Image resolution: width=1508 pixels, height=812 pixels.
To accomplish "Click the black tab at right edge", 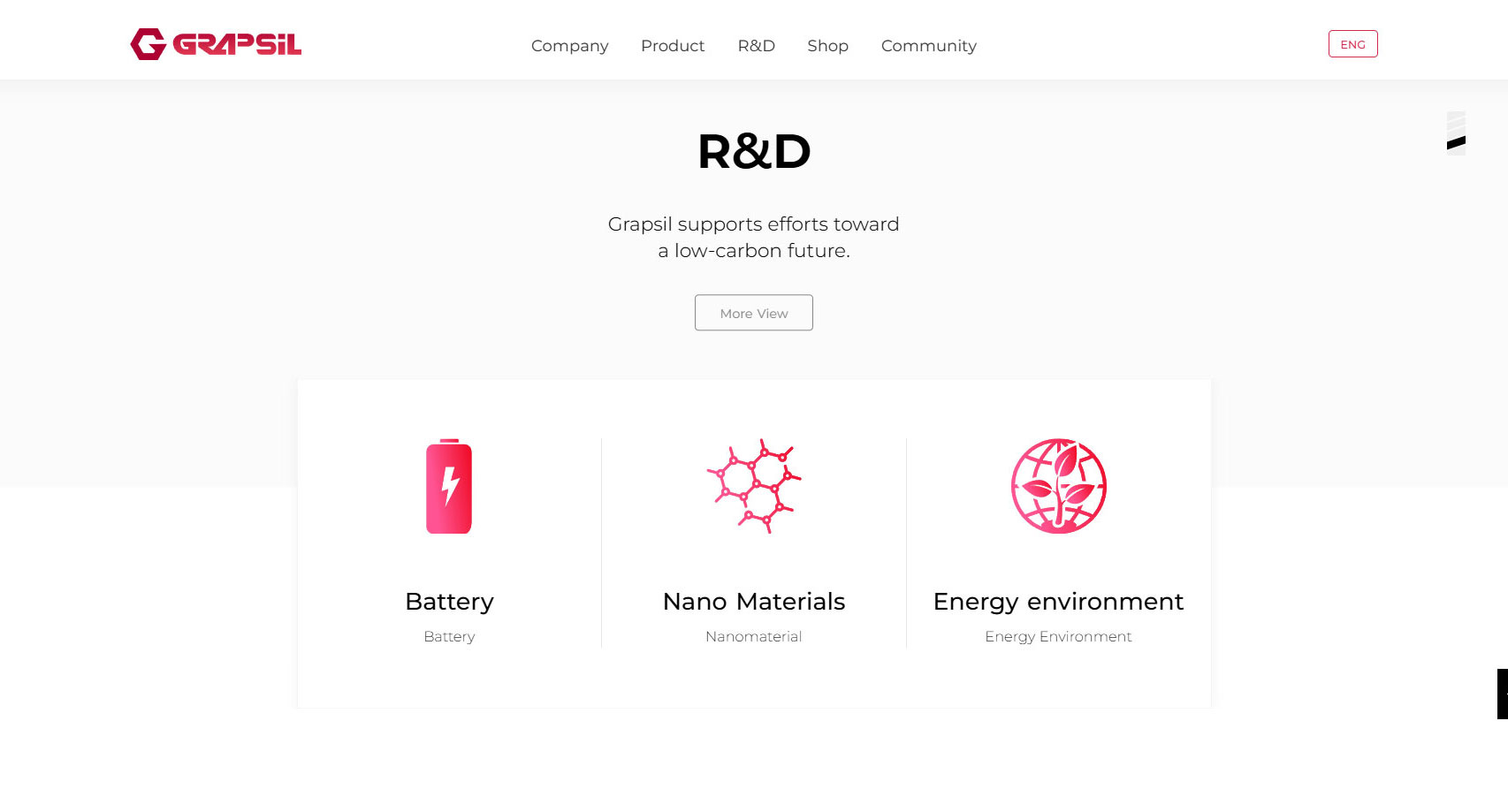I will point(1502,694).
